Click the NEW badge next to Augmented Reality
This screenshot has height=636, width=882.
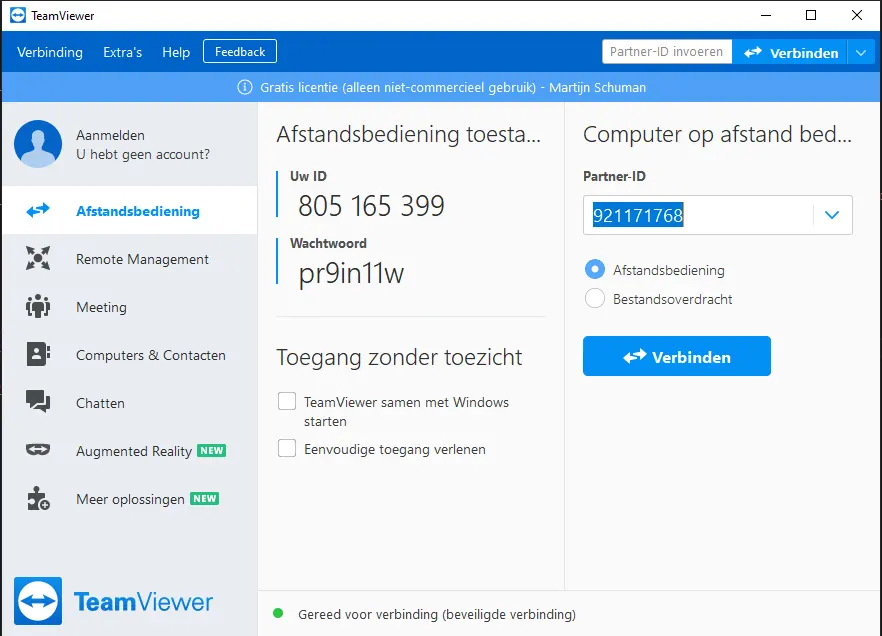pos(212,450)
